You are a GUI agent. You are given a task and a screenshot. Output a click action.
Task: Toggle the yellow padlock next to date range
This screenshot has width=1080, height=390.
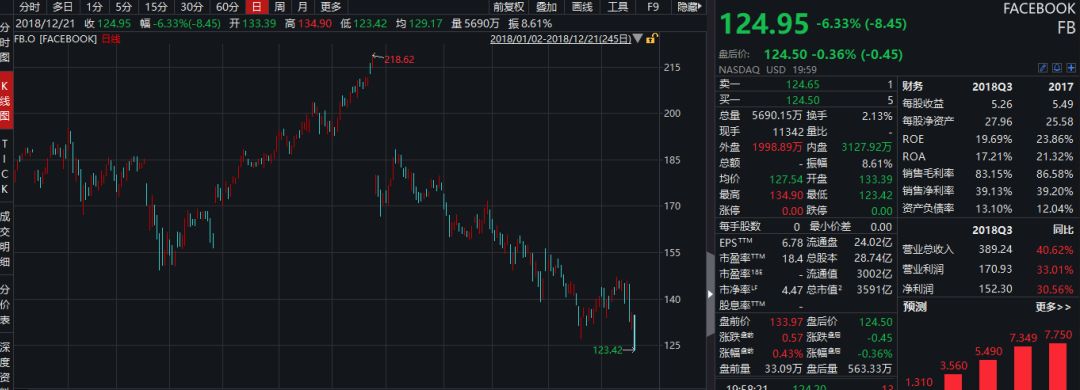pos(651,39)
